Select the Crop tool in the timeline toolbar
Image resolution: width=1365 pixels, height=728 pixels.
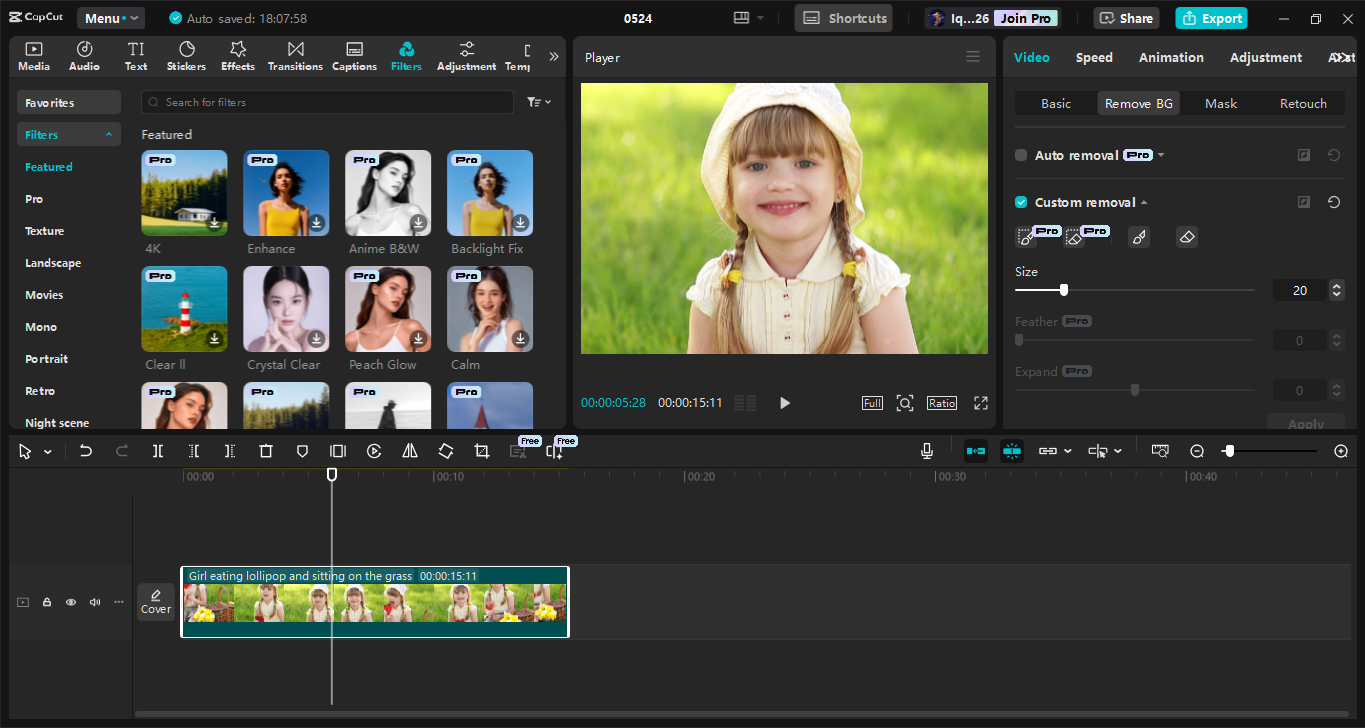pos(481,451)
